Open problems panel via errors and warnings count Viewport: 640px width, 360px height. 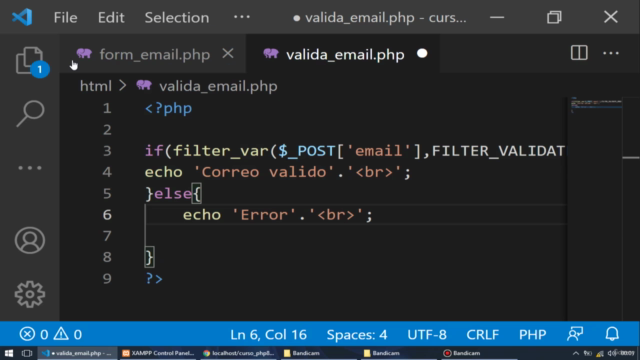coord(51,334)
